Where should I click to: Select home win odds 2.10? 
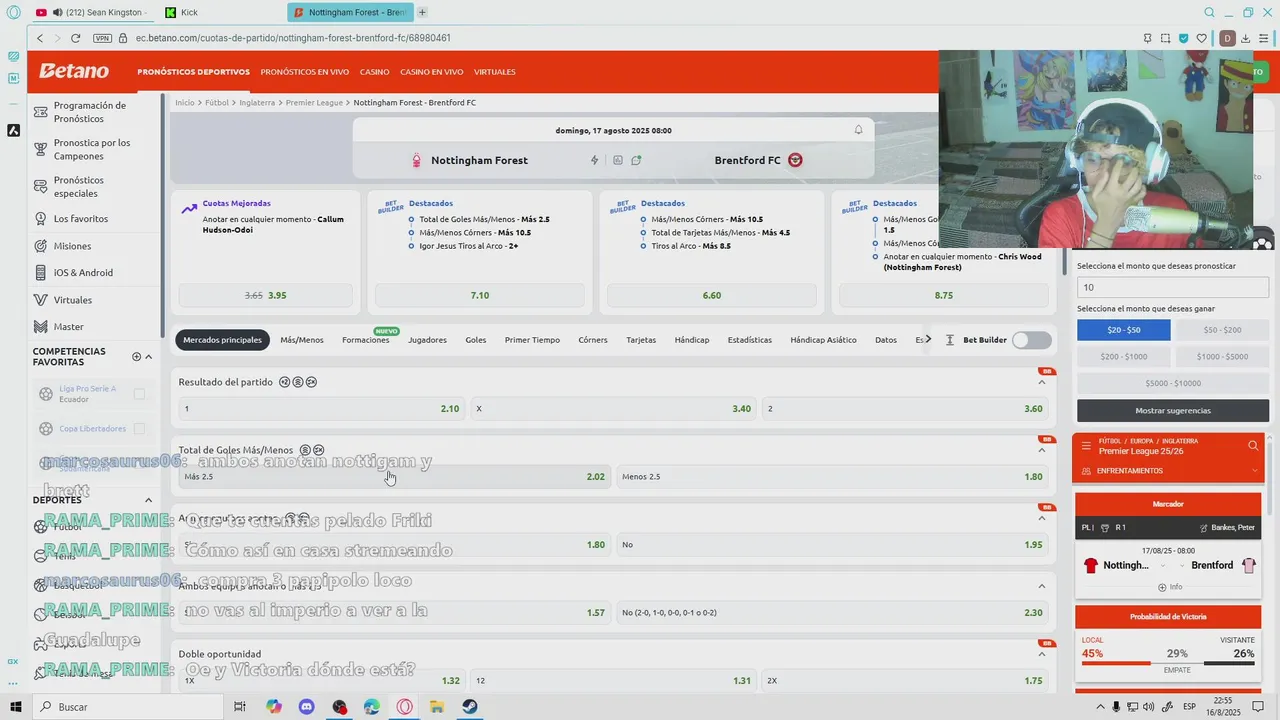pyautogui.click(x=321, y=409)
